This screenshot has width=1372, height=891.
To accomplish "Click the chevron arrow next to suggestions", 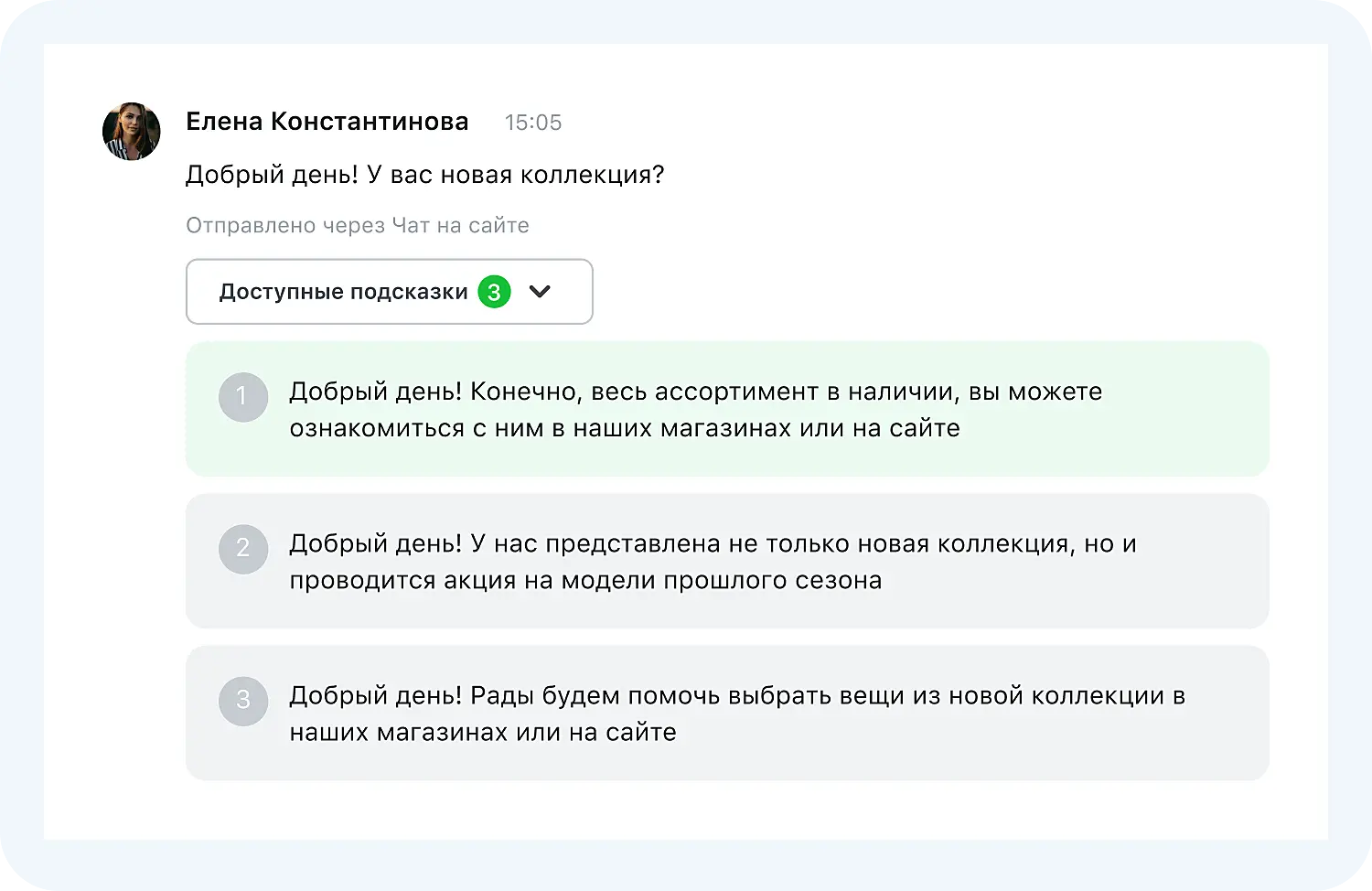I will coord(540,292).
